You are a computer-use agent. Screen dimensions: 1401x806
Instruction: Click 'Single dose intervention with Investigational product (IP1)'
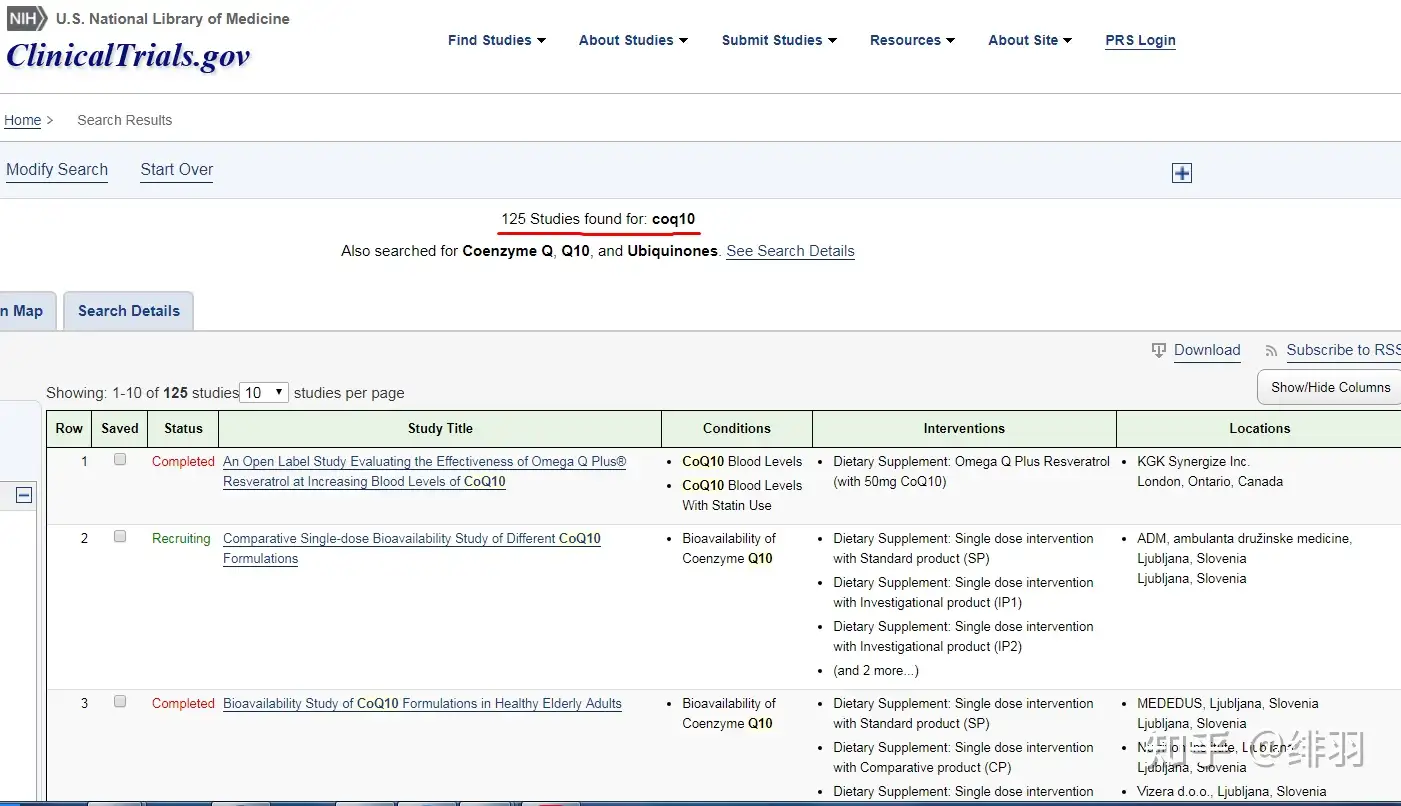click(963, 592)
